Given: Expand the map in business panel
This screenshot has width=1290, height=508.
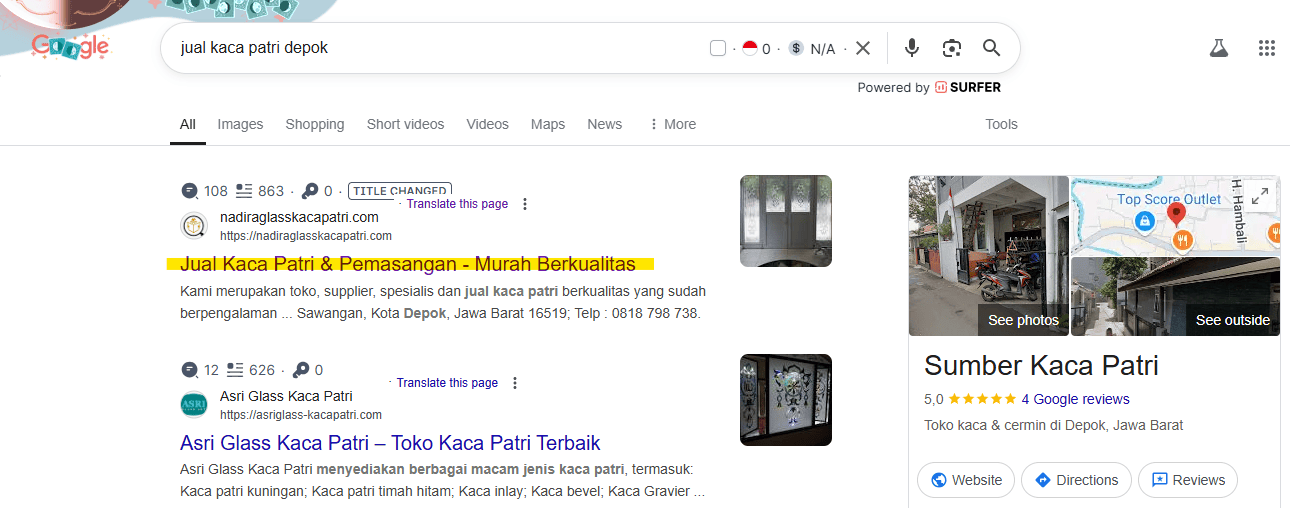Looking at the screenshot, I should 1260,196.
